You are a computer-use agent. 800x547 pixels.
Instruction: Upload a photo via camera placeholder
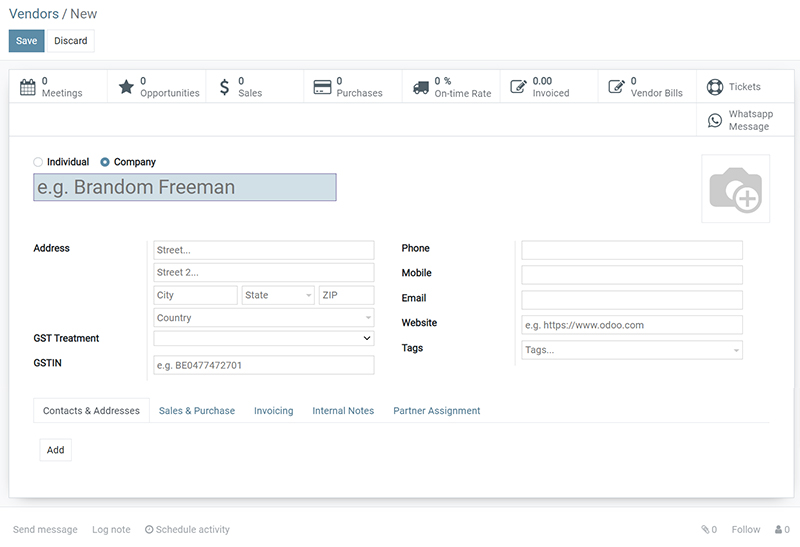(x=735, y=189)
